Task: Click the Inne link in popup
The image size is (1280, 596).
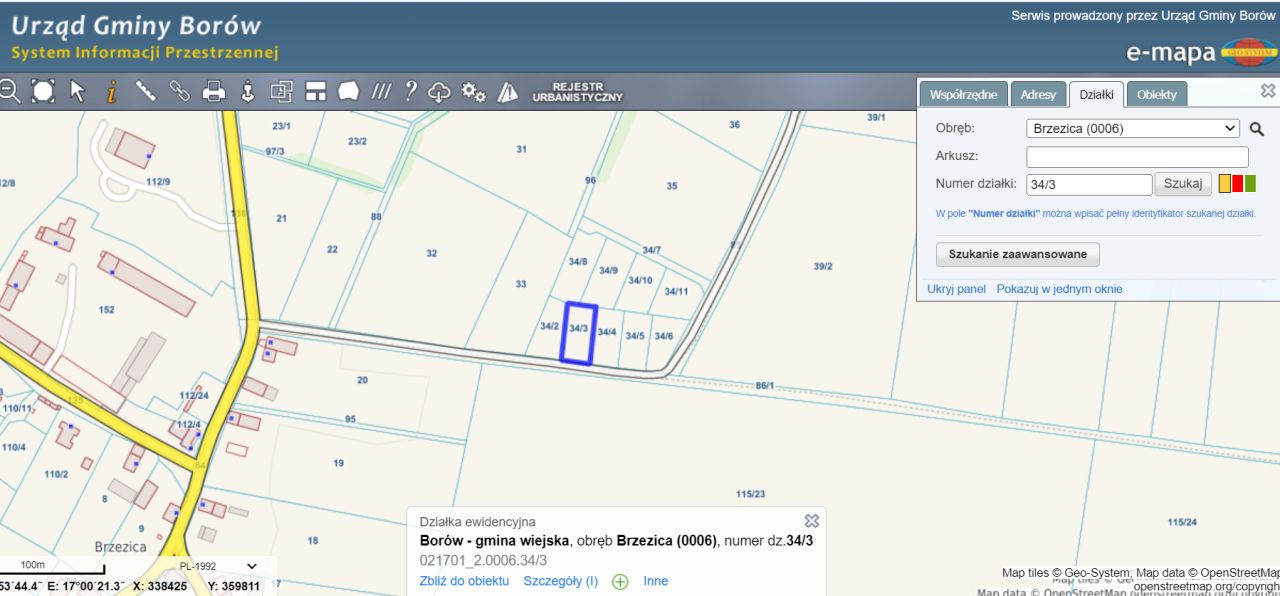Action: pos(656,581)
